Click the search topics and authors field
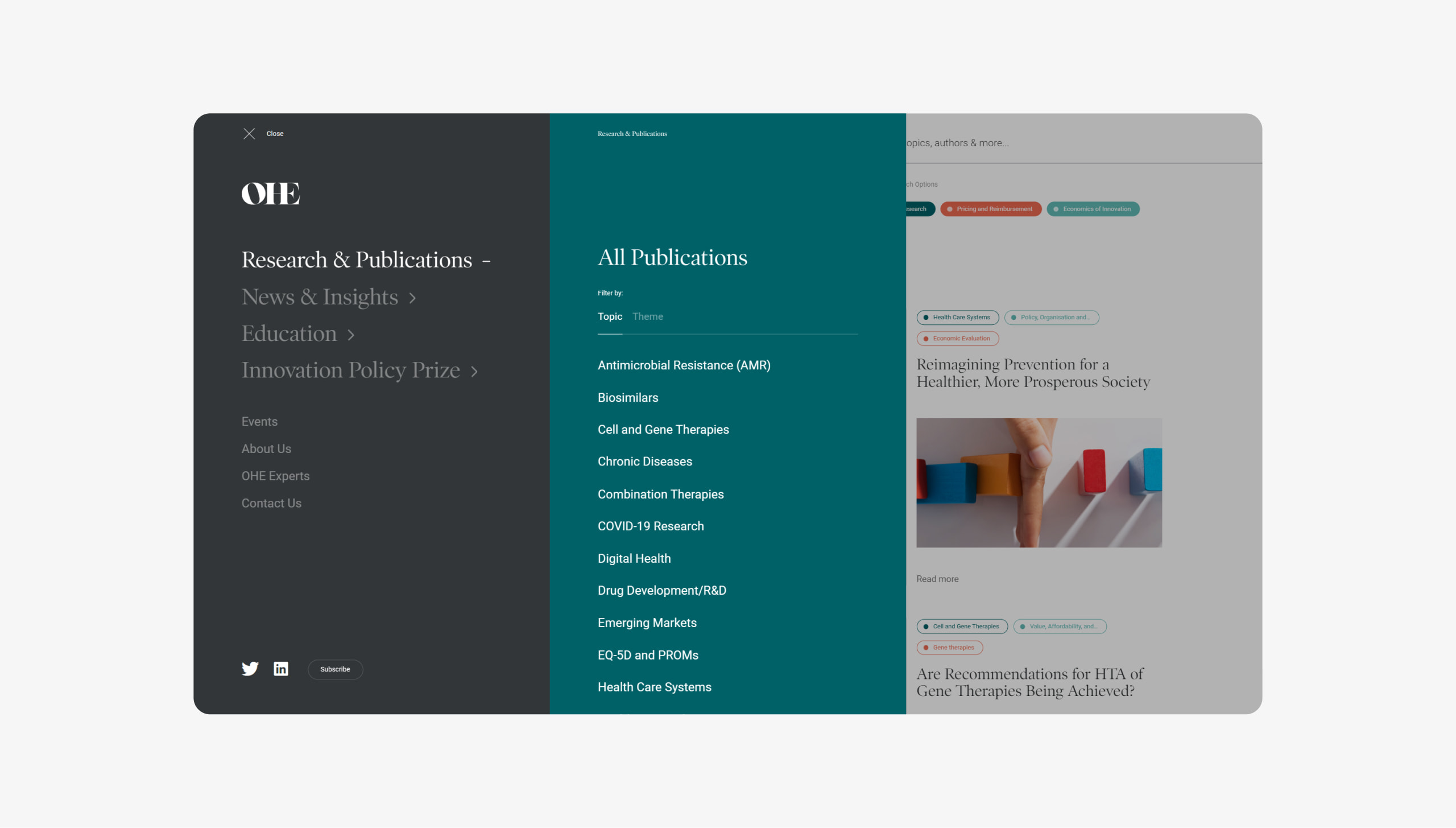The image size is (1456, 828). [1083, 143]
